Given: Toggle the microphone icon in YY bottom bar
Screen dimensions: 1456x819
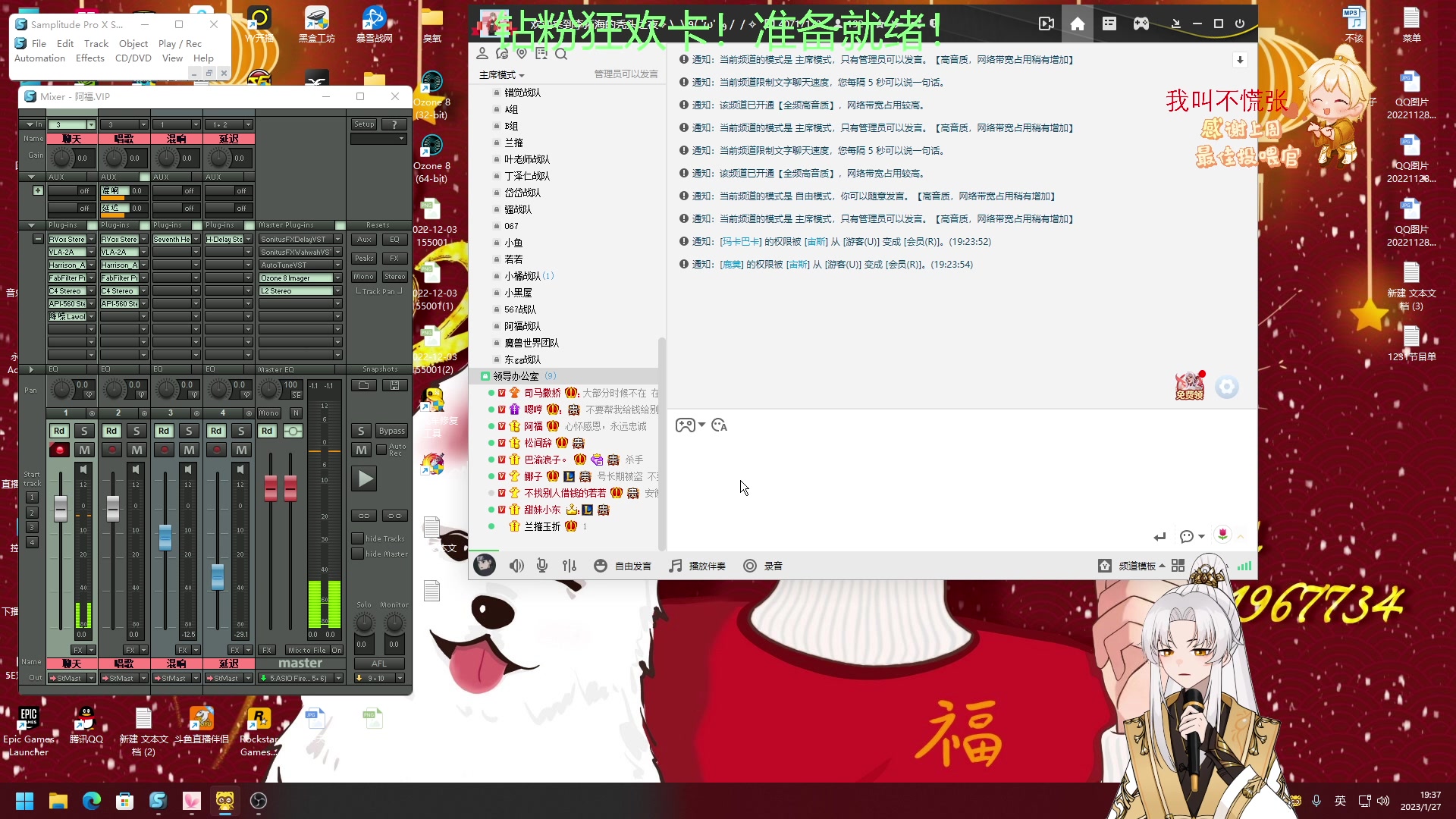Looking at the screenshot, I should coord(542,566).
